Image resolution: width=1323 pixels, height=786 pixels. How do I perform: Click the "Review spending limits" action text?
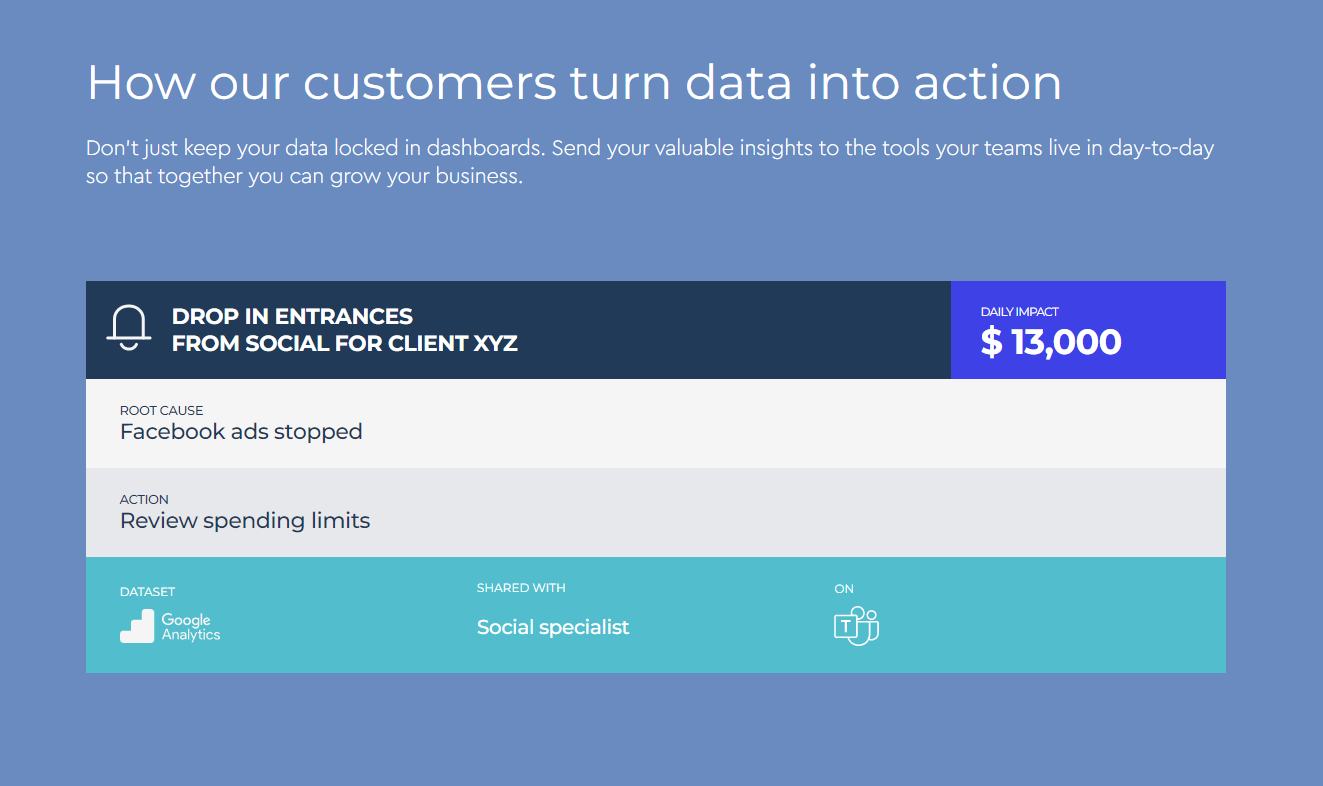(245, 521)
